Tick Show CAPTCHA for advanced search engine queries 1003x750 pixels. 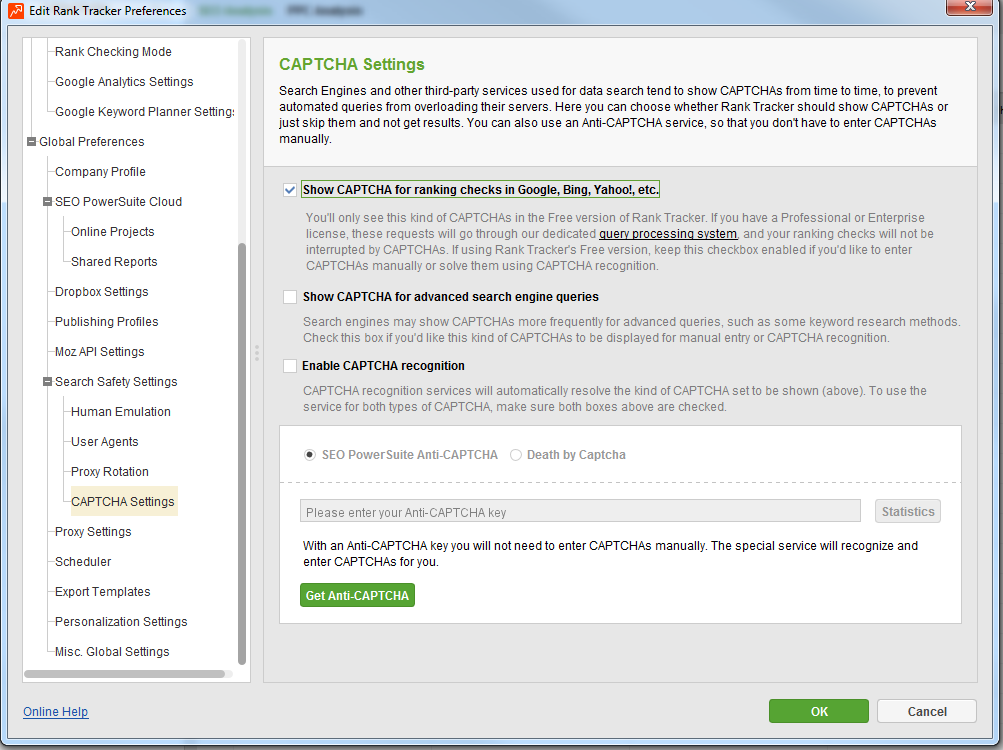(x=290, y=297)
